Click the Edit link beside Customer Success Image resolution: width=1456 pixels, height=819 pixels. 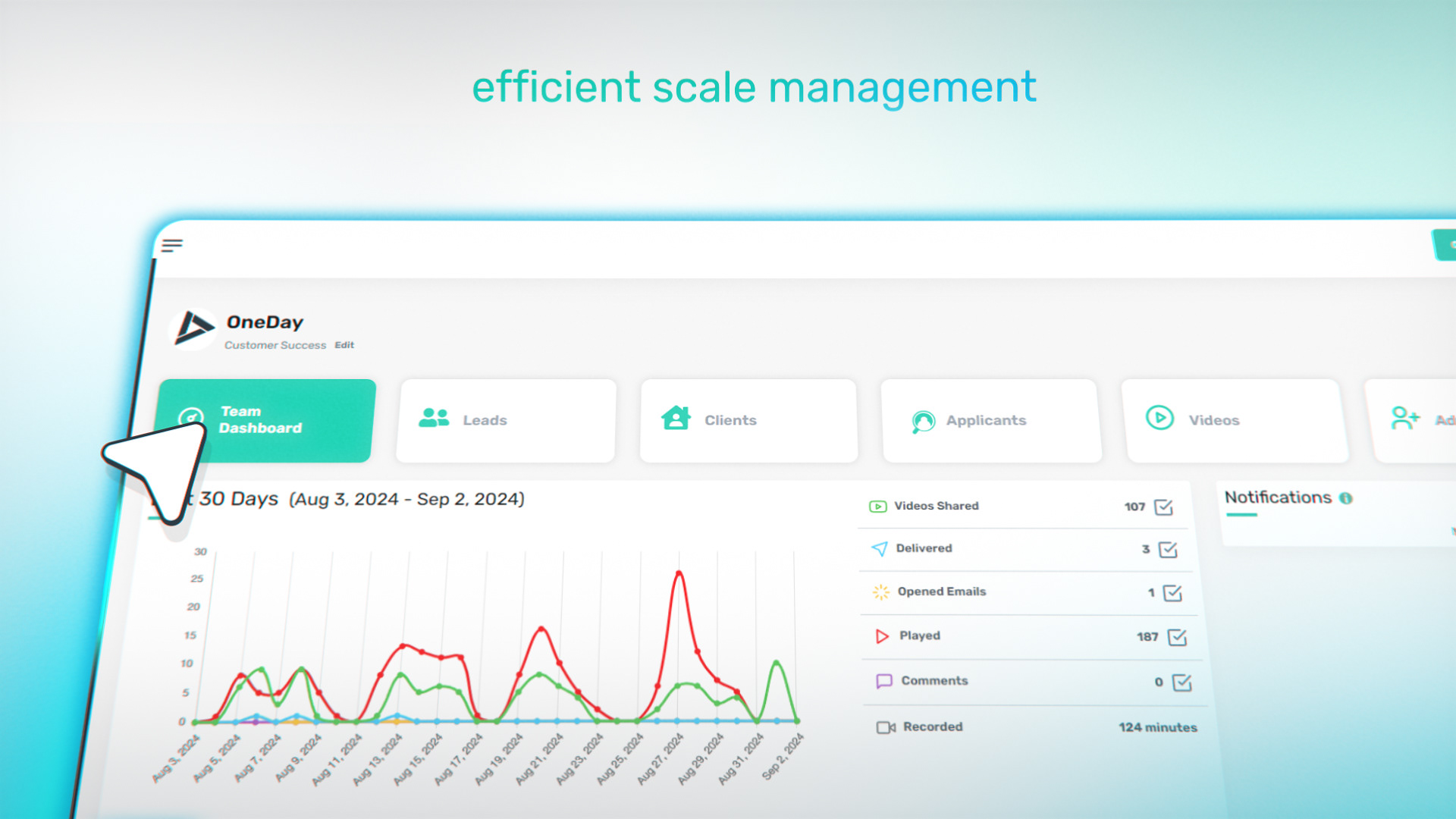pyautogui.click(x=344, y=345)
